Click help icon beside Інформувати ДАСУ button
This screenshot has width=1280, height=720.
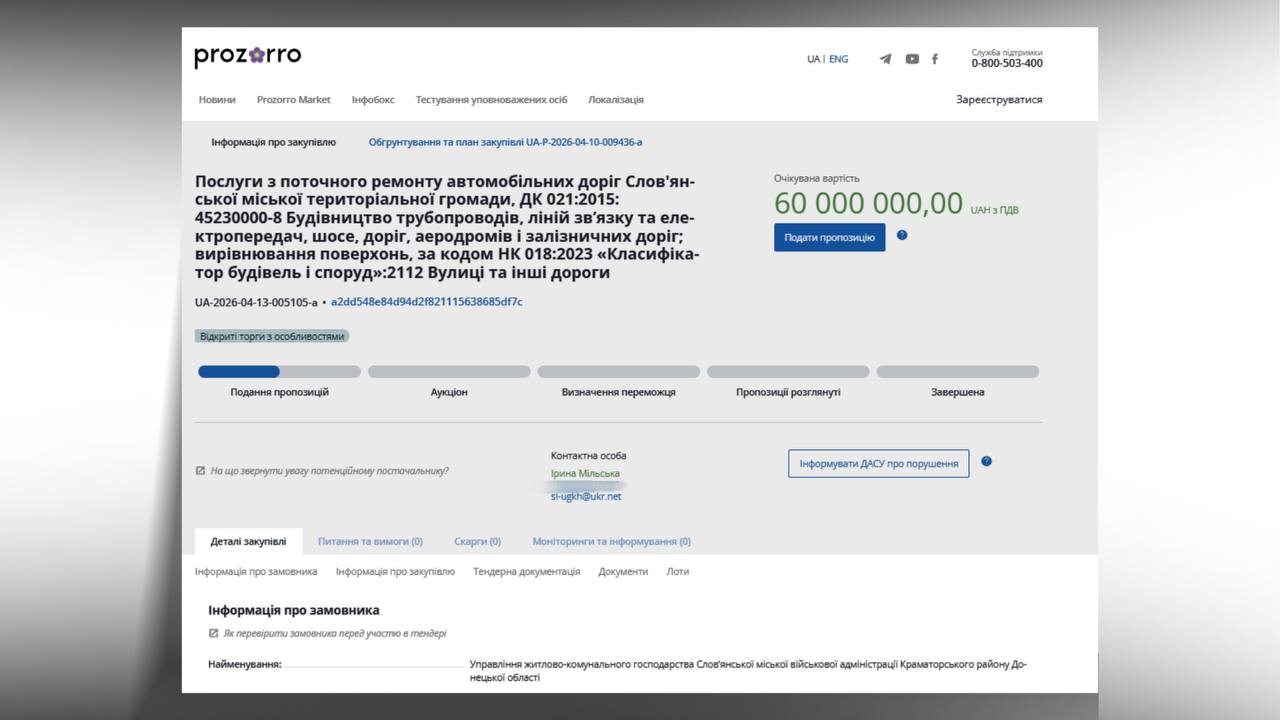pyautogui.click(x=986, y=462)
